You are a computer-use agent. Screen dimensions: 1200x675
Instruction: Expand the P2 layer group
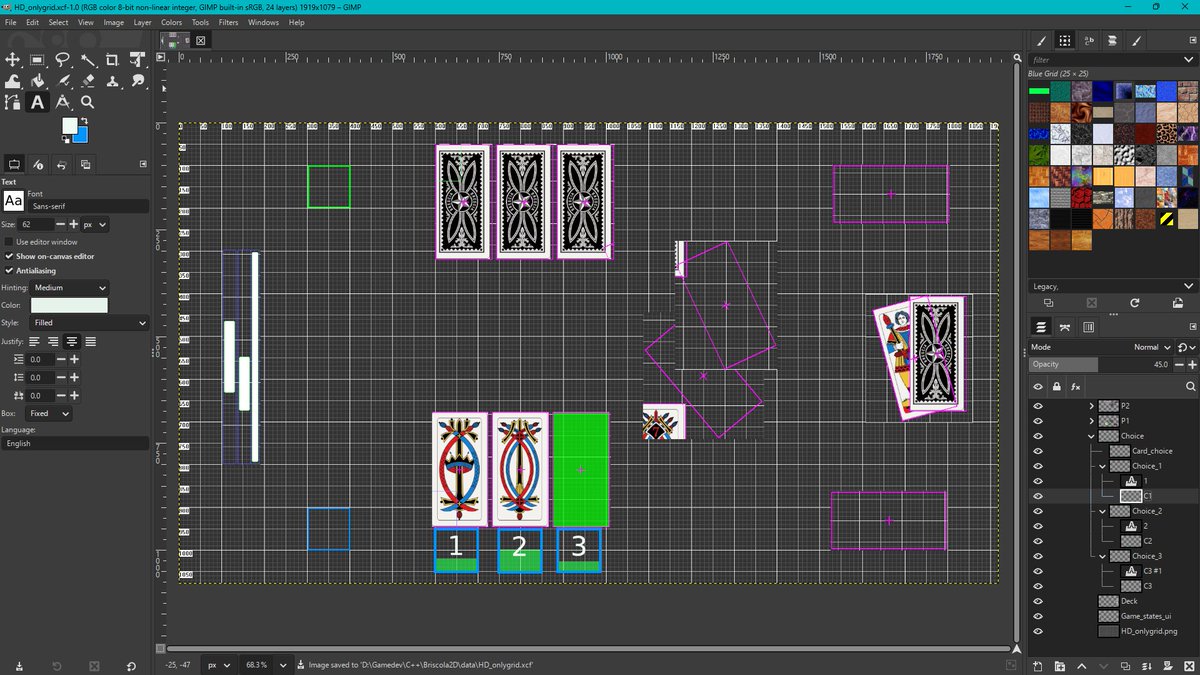(1091, 406)
